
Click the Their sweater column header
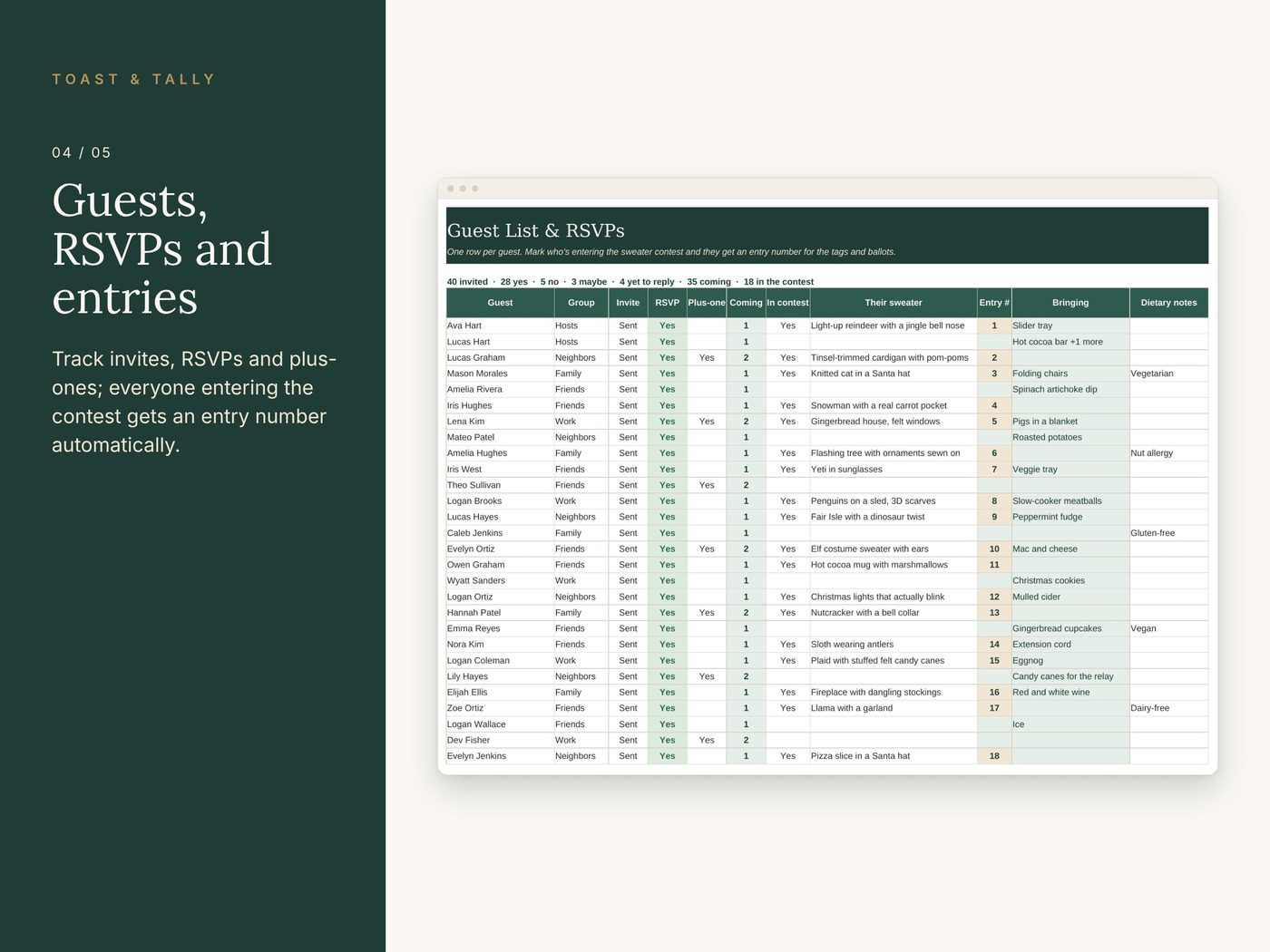[894, 303]
